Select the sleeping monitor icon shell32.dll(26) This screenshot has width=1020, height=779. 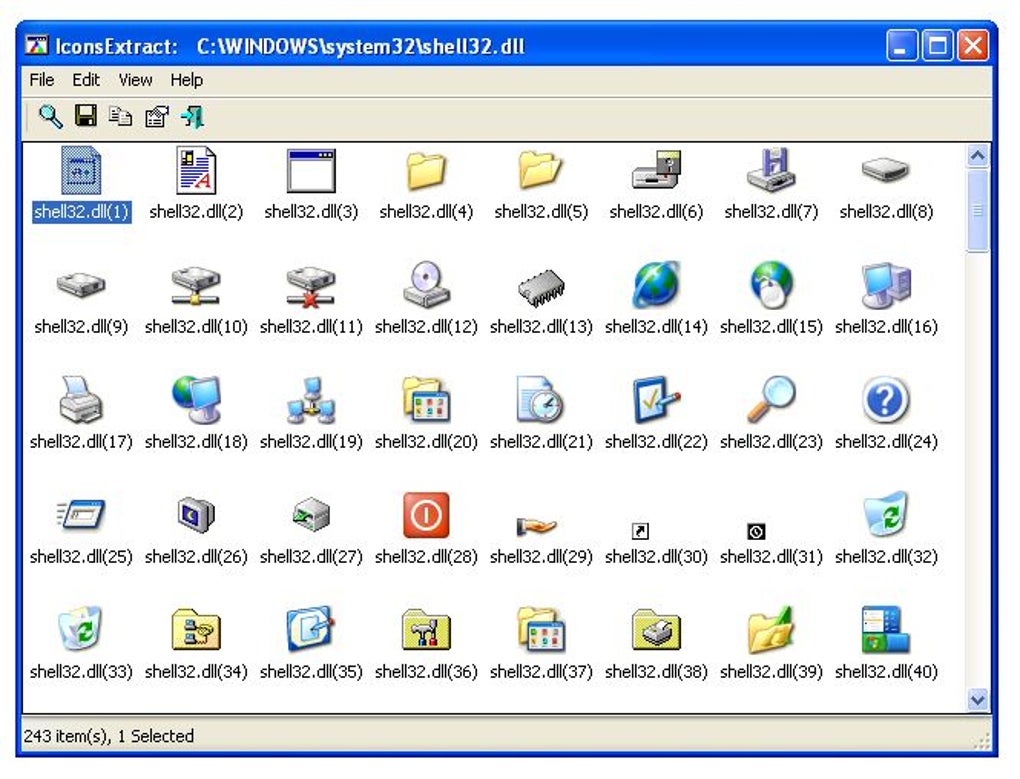point(196,514)
